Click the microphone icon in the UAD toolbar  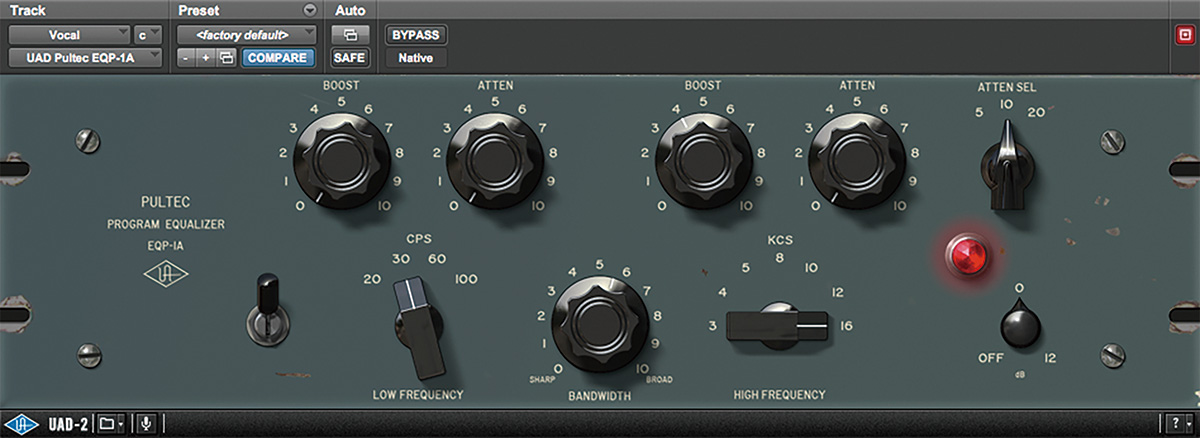145,424
